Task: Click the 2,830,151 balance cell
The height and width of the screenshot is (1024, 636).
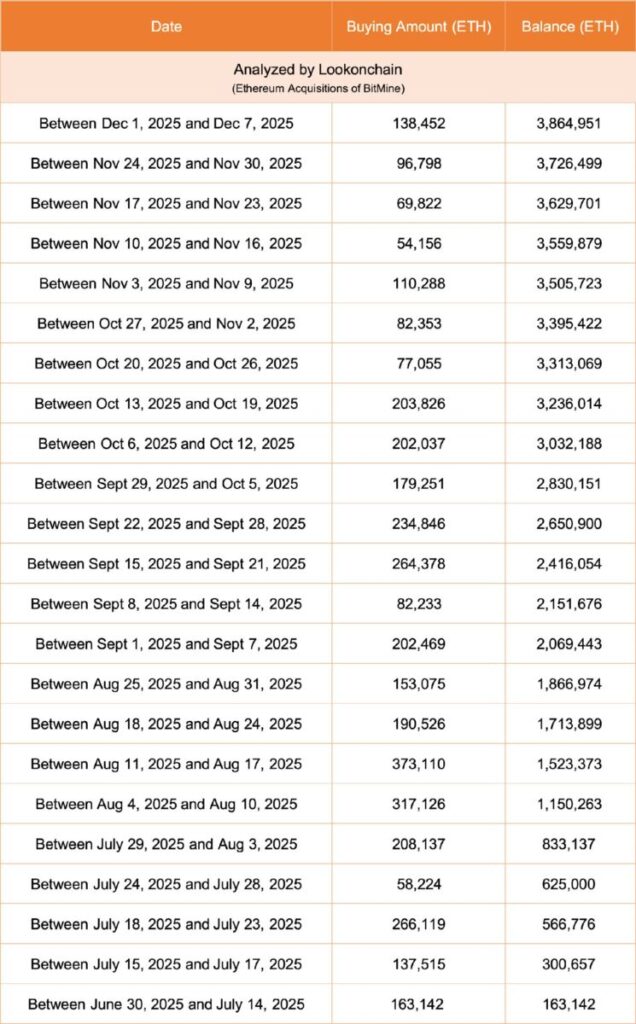Action: pyautogui.click(x=569, y=484)
